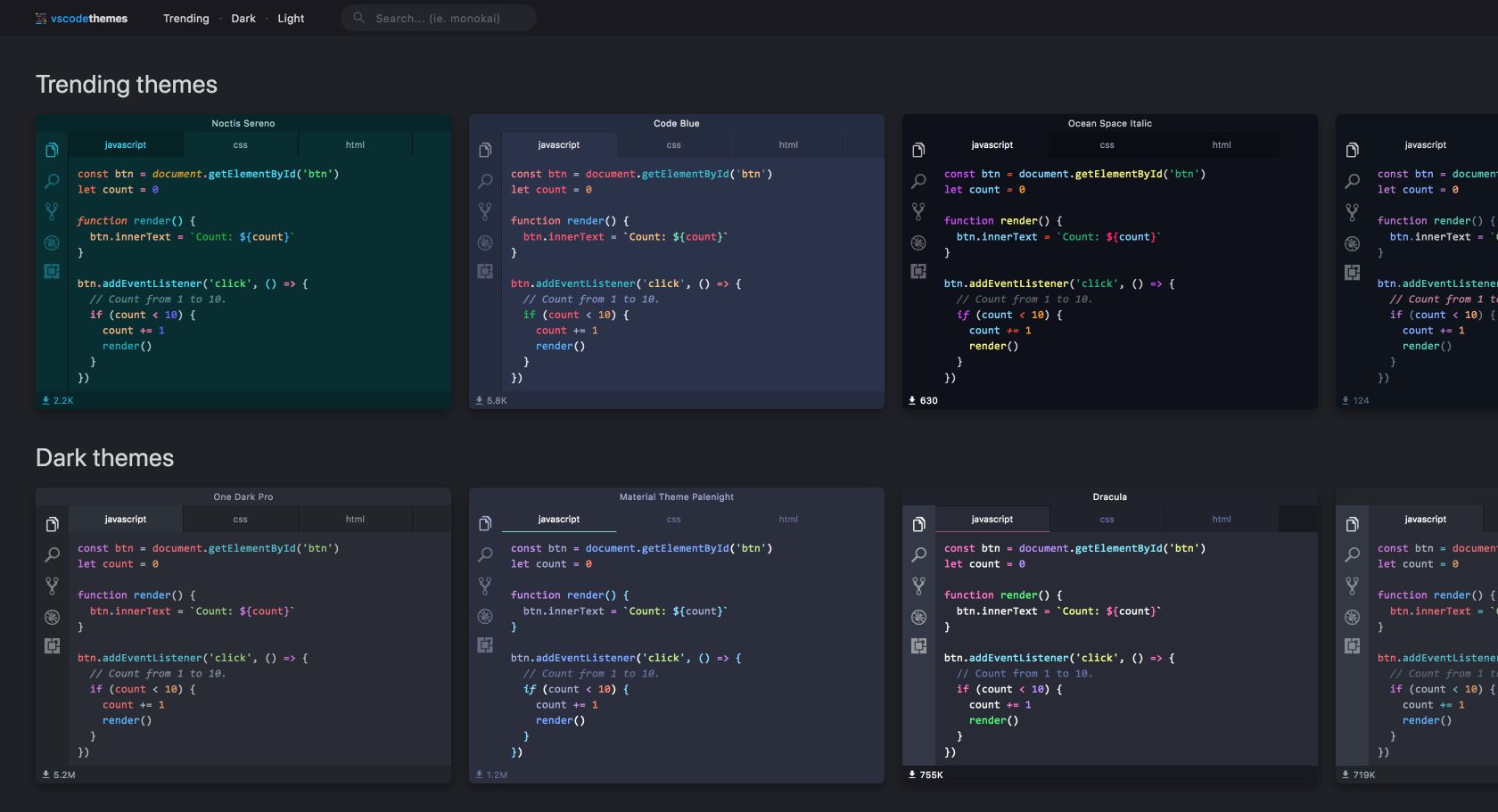Viewport: 1498px width, 812px height.
Task: Click the search icon in One Dark Pro sidebar
Action: click(51, 554)
